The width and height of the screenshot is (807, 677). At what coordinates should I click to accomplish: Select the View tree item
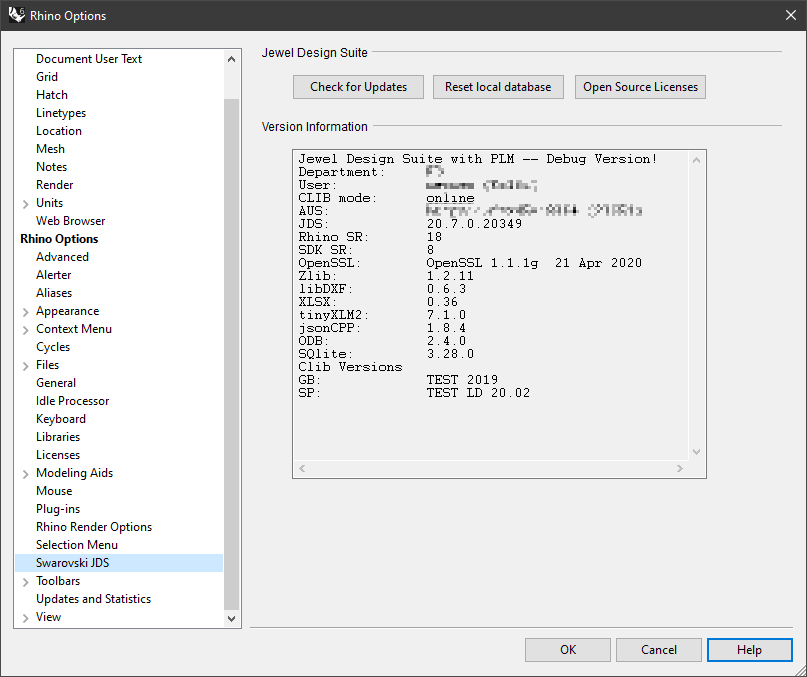(48, 617)
